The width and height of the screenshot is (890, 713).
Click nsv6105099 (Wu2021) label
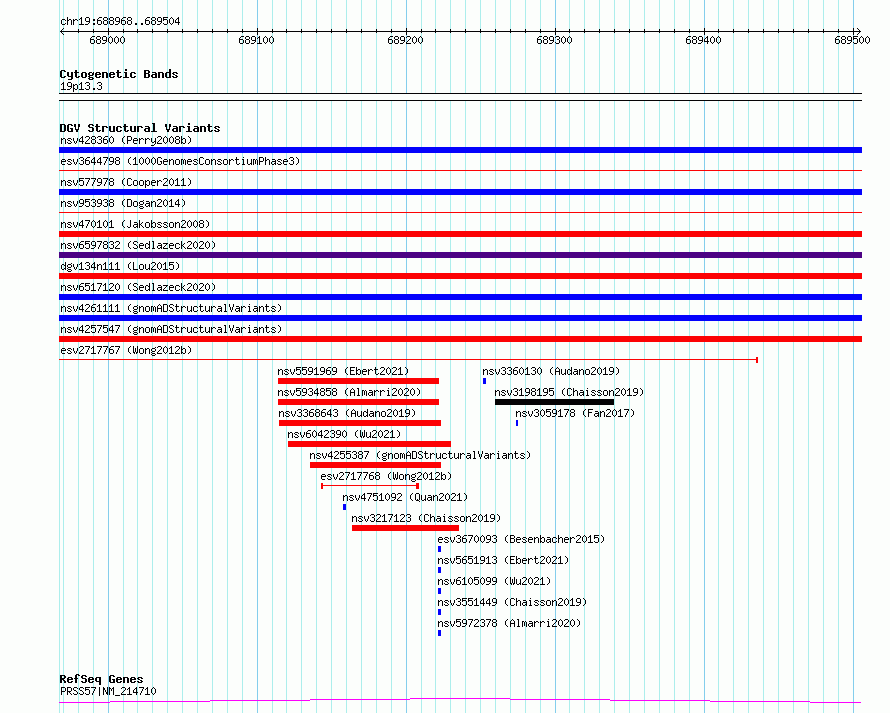click(x=494, y=581)
